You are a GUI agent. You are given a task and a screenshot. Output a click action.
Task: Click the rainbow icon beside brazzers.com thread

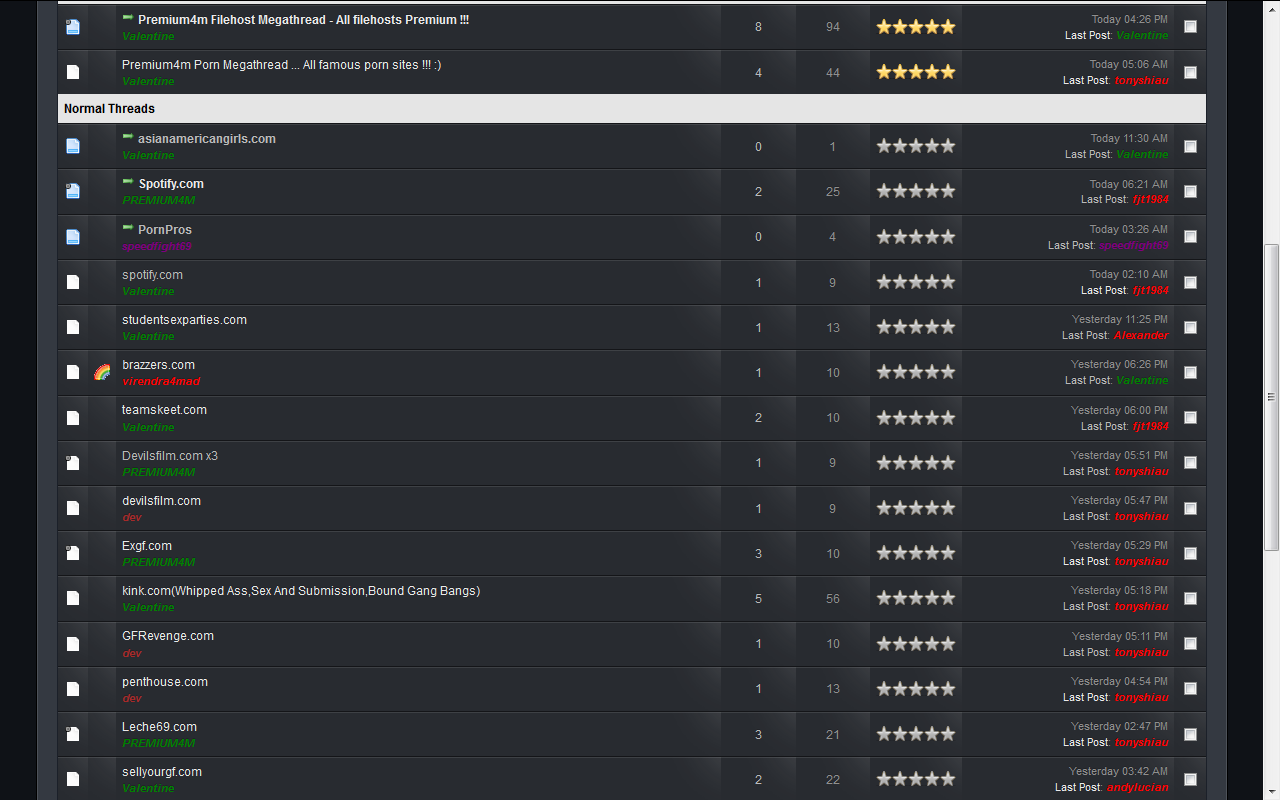(102, 372)
